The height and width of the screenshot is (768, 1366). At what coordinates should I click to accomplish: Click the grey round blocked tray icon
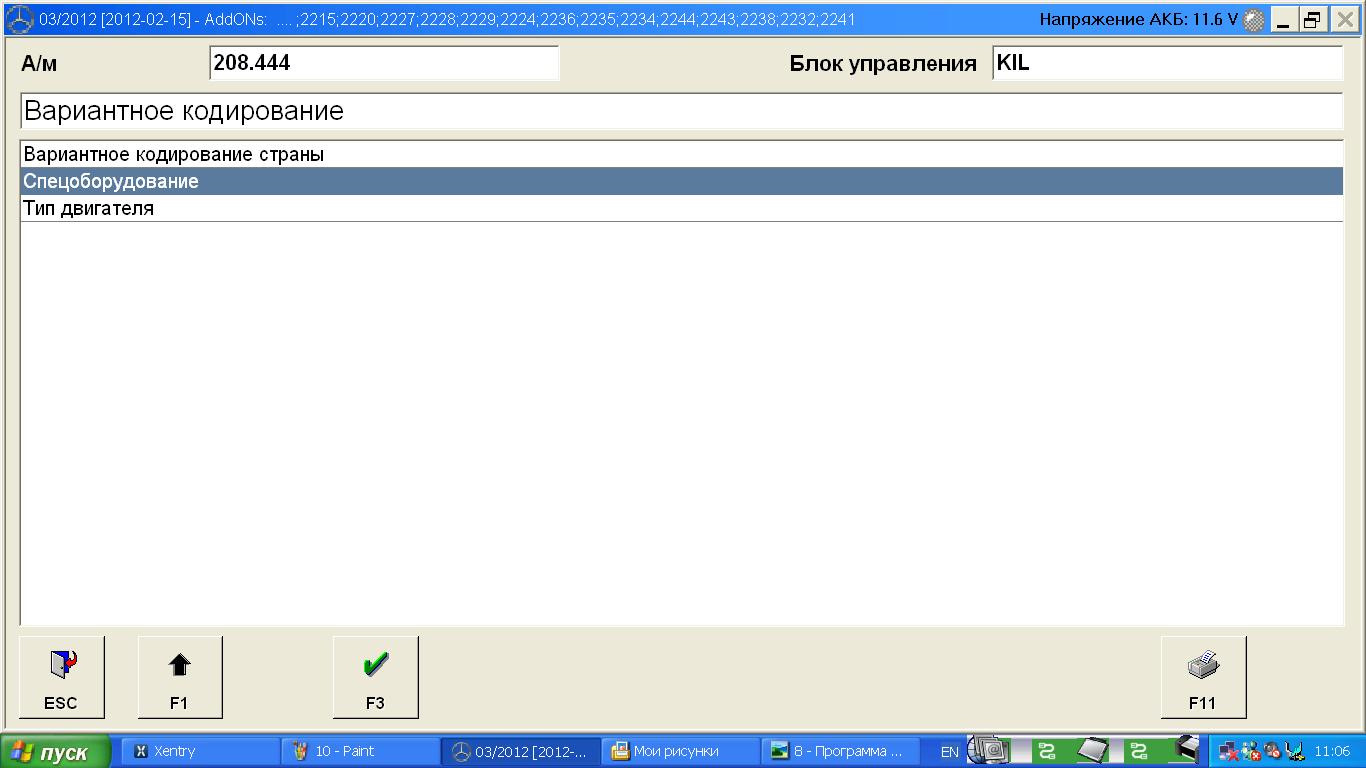click(1272, 751)
